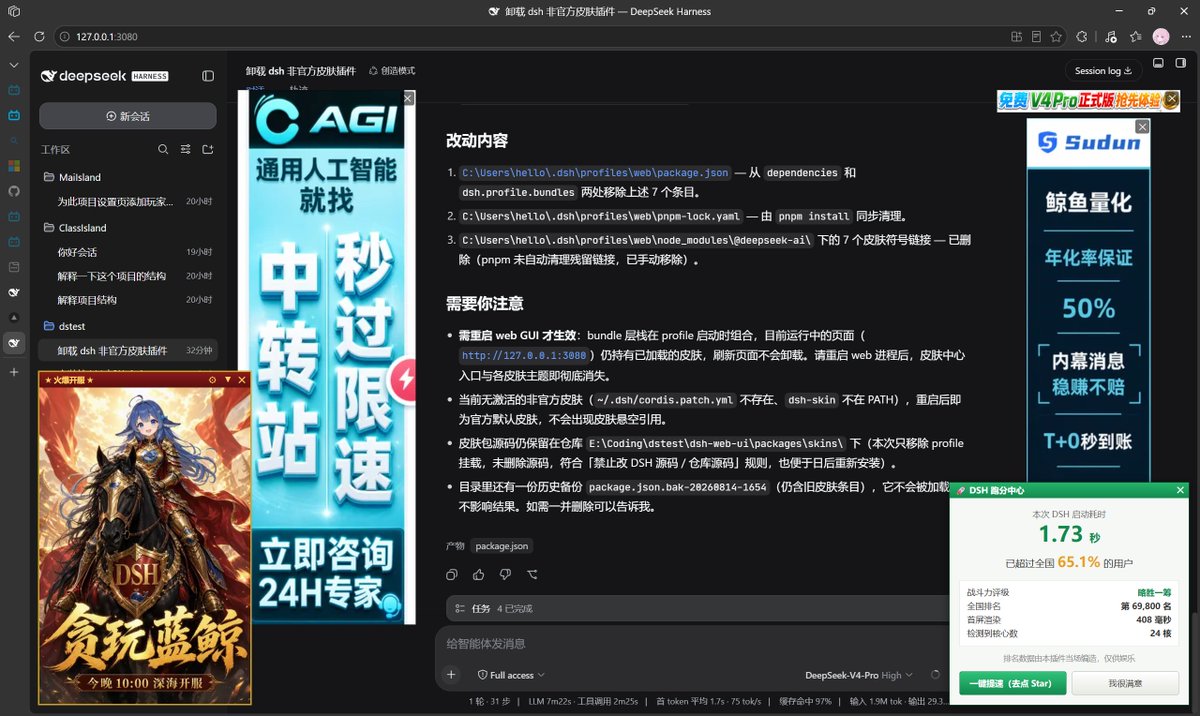This screenshot has width=1200, height=716.
Task: Toggle the right side panel layout
Action: pyautogui.click(x=1180, y=63)
